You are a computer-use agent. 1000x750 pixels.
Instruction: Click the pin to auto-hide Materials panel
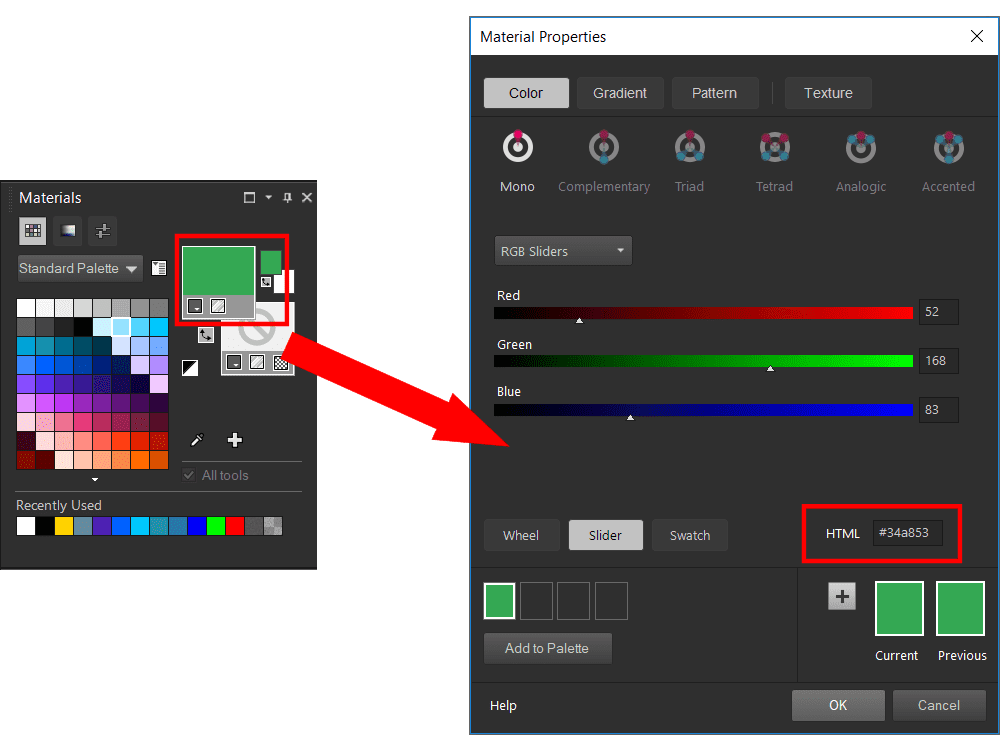click(x=286, y=197)
